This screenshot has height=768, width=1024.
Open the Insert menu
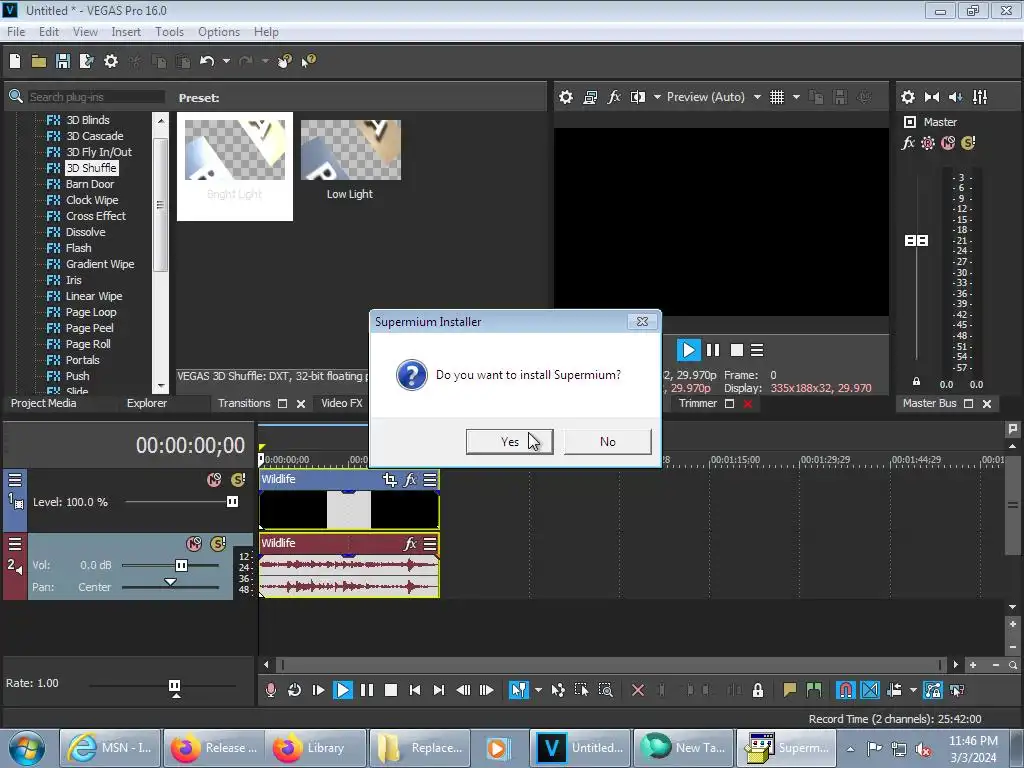[x=126, y=32]
